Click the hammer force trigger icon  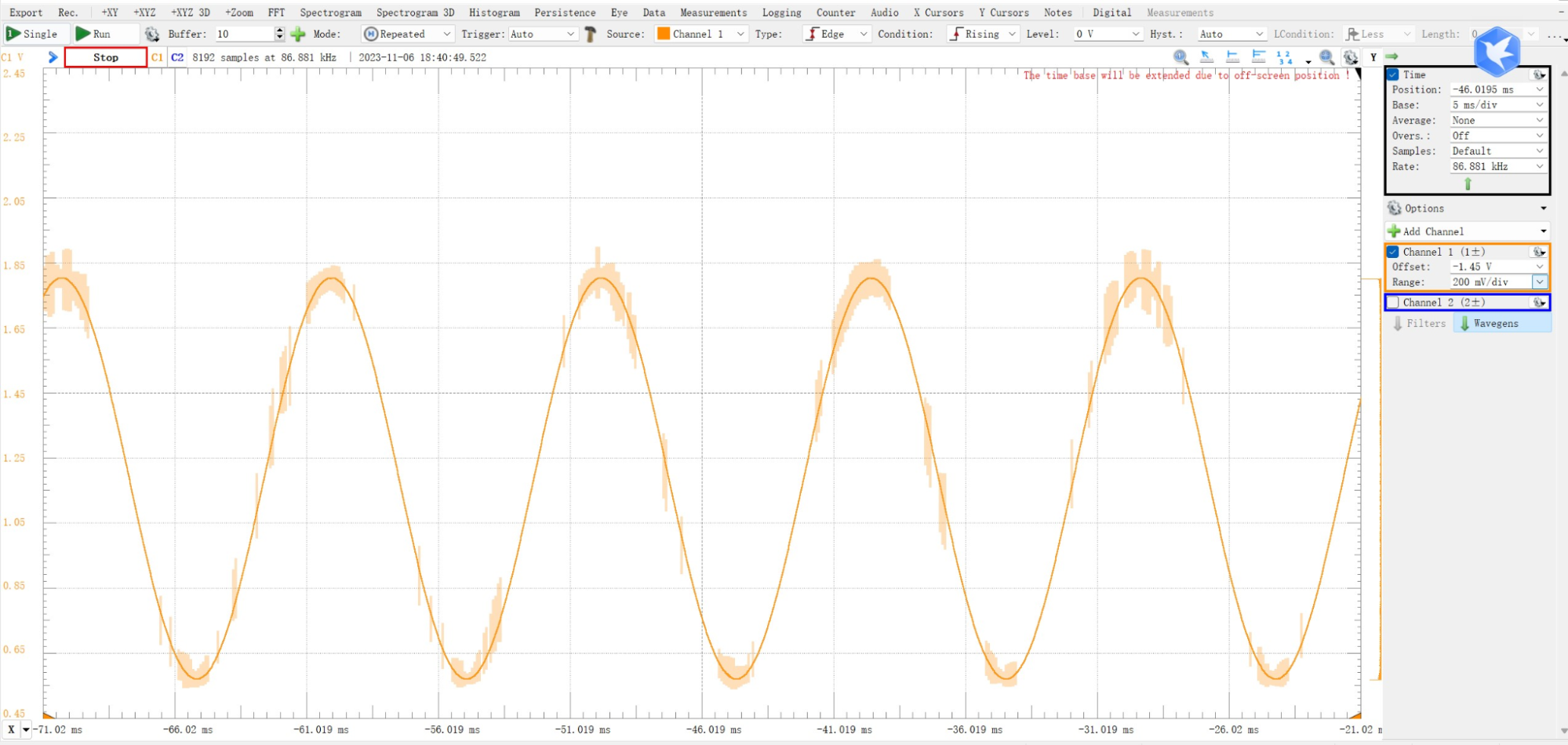tap(591, 34)
